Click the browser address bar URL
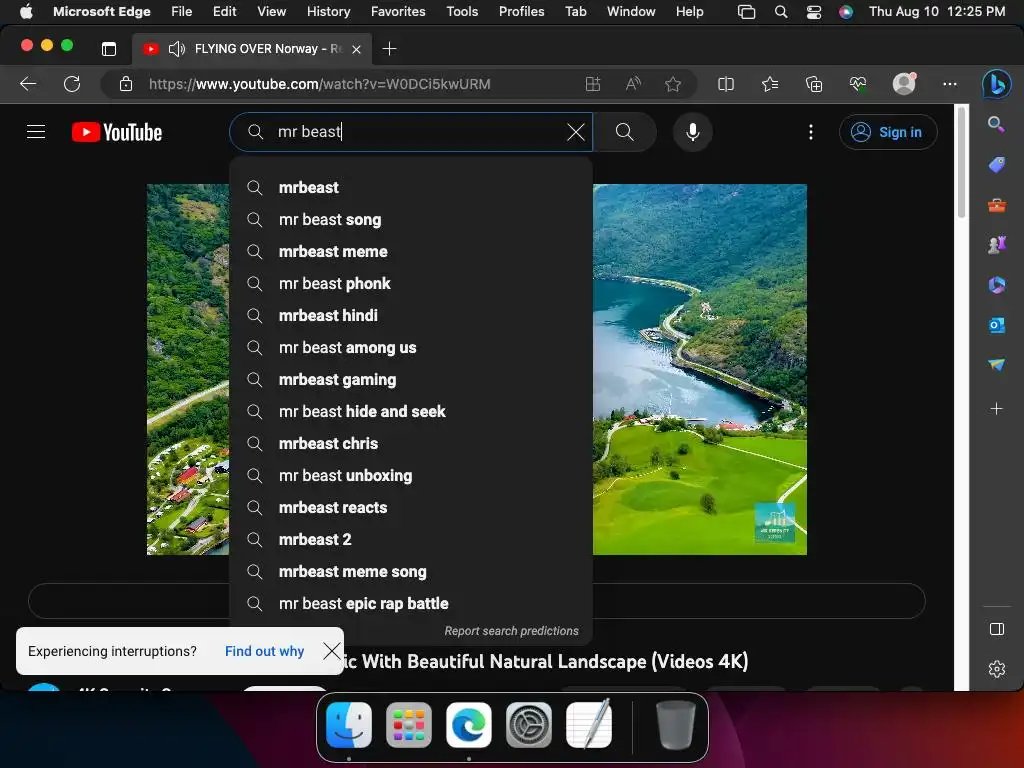 tap(319, 84)
